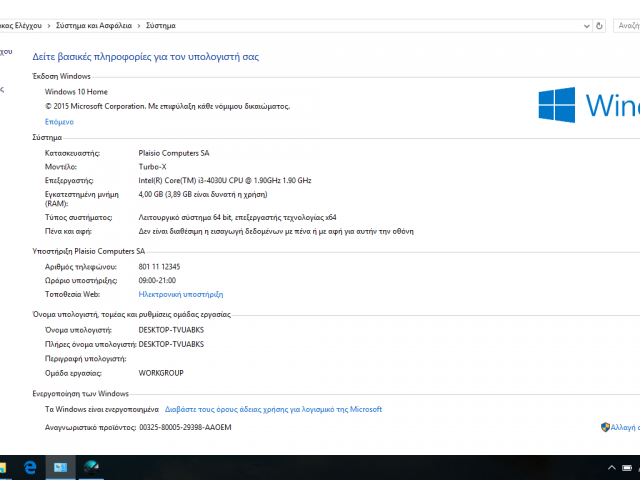Screen dimensions: 640x480
Task: Show hidden system tray icons
Action: [x=611, y=468]
